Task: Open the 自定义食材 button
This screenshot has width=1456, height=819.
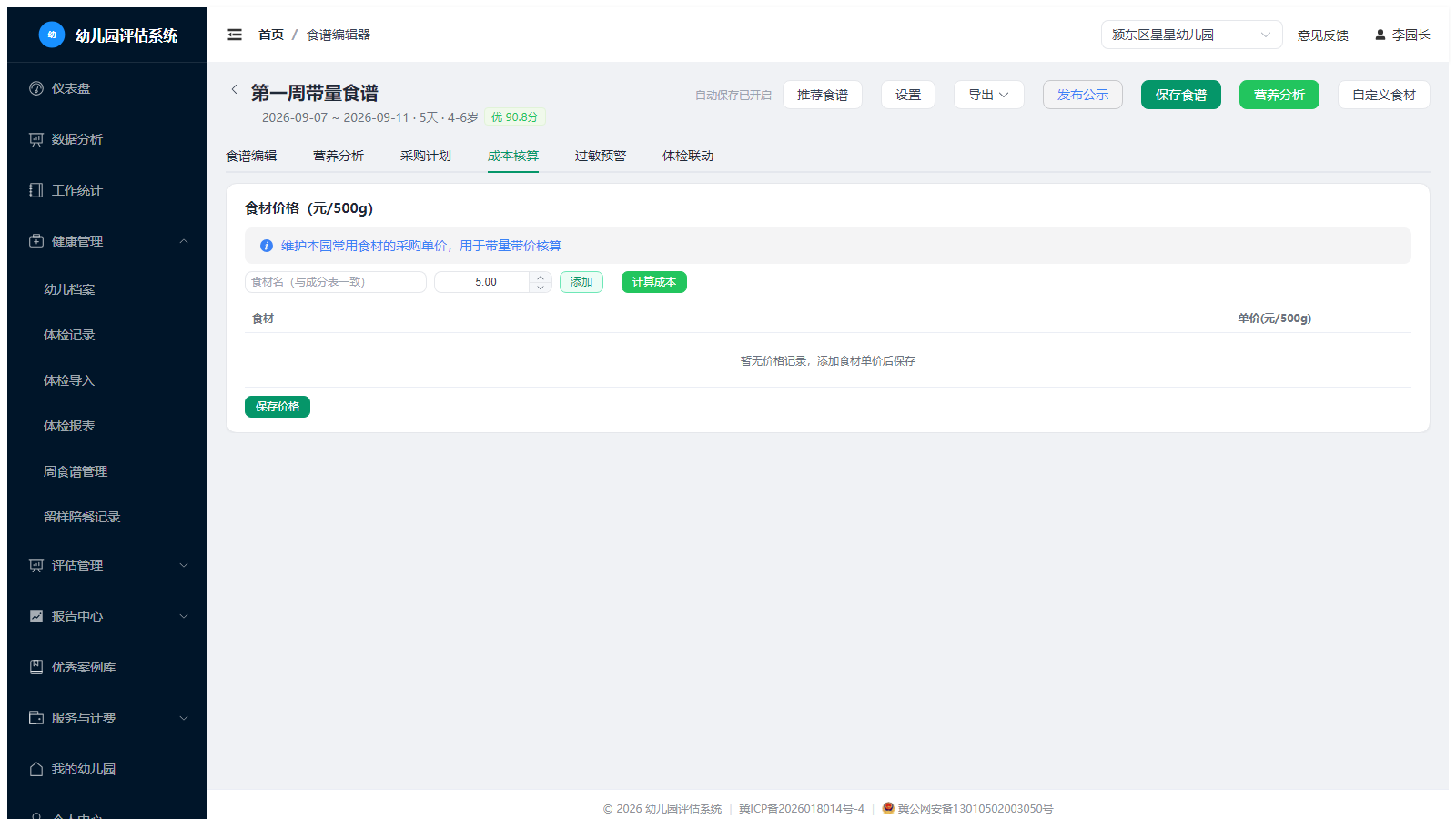Action: [1384, 95]
